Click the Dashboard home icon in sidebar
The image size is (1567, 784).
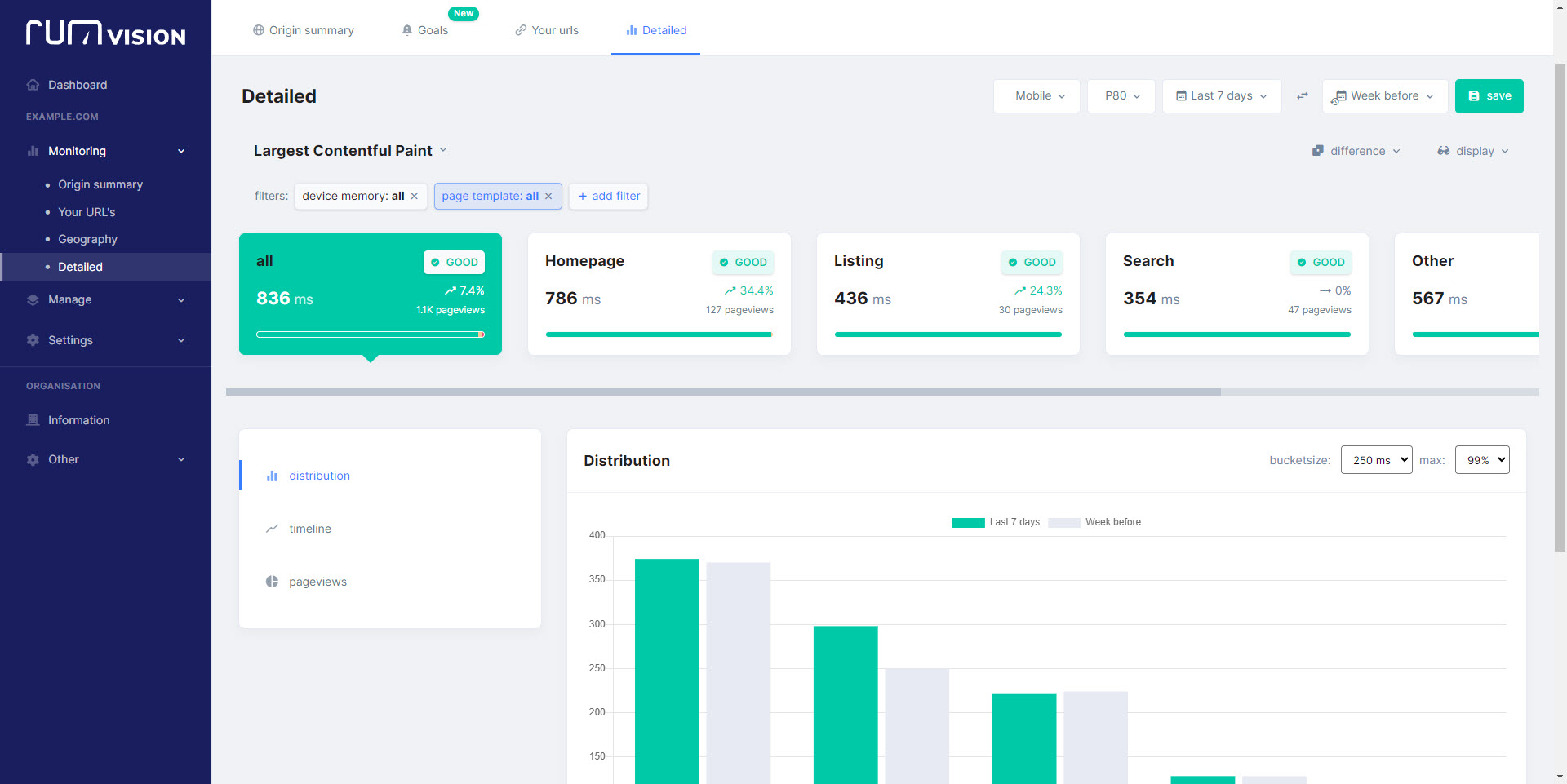click(x=33, y=85)
